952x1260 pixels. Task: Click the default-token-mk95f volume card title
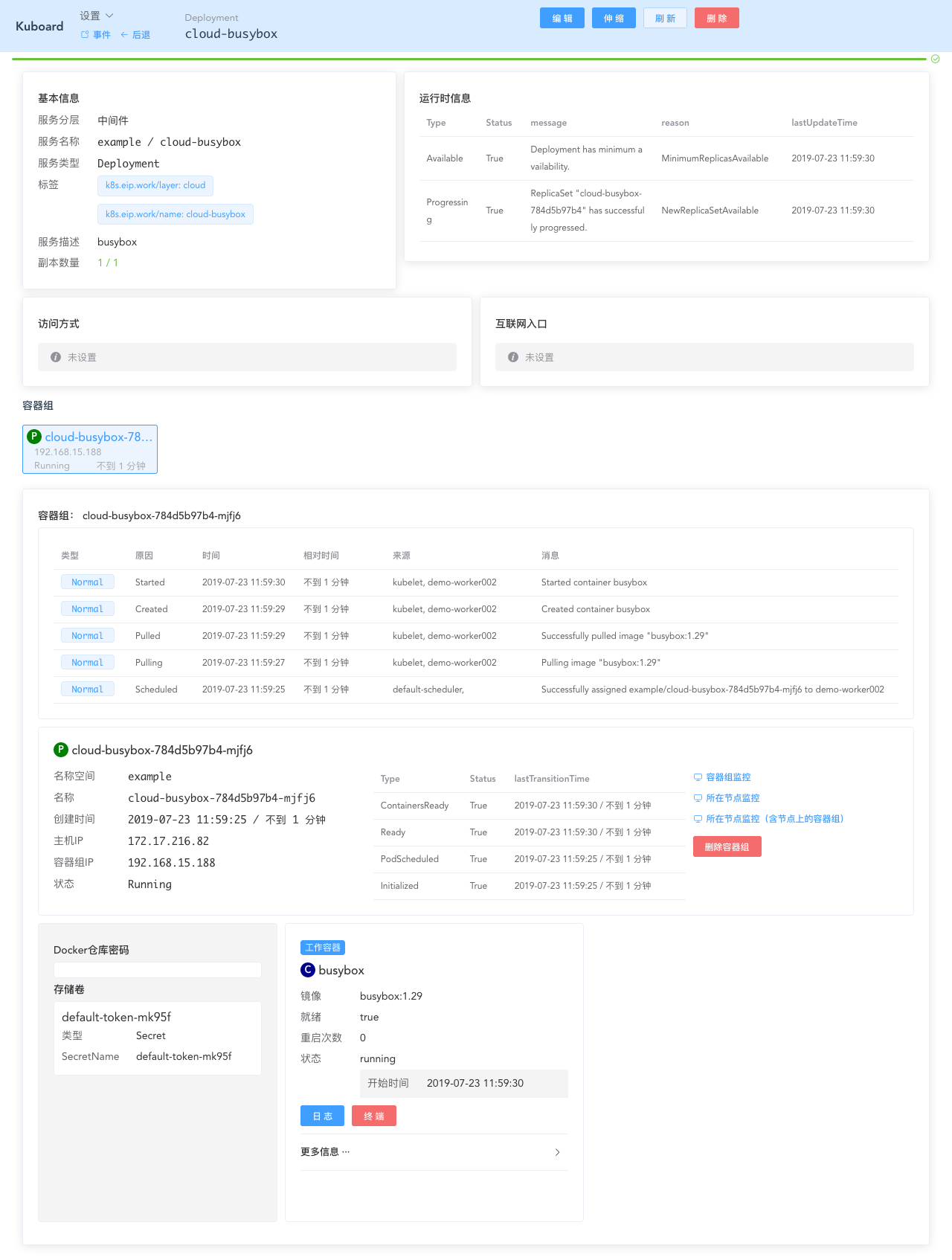click(x=117, y=1017)
